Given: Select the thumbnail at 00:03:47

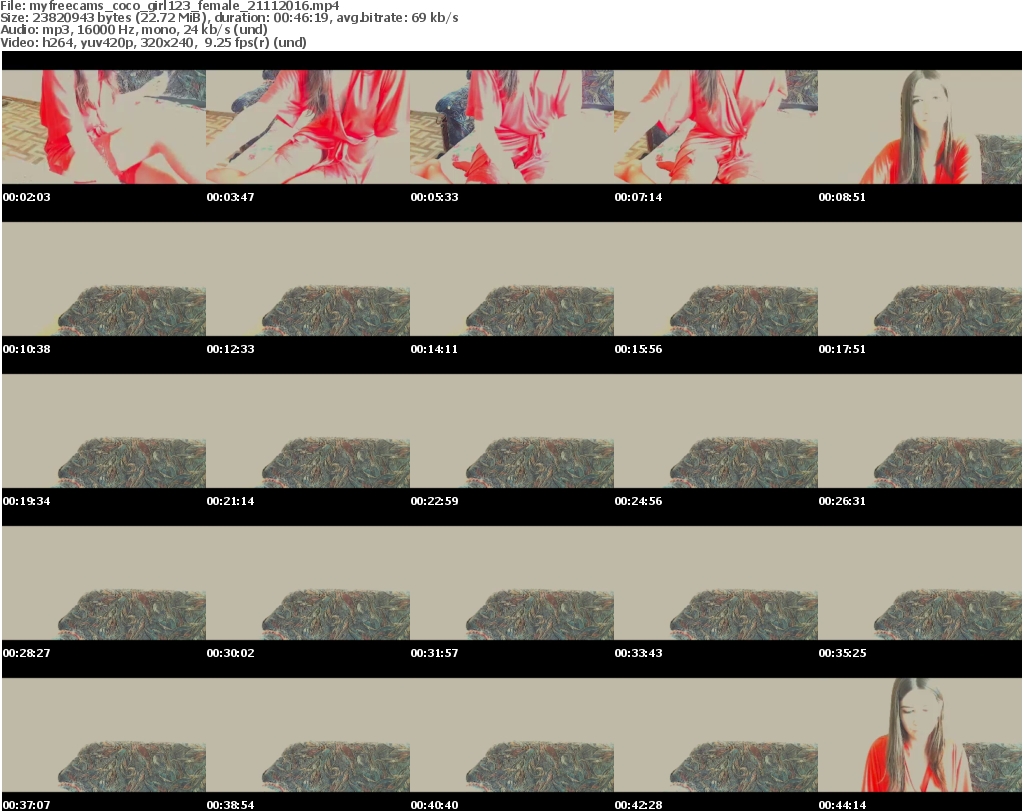Looking at the screenshot, I should click(x=308, y=127).
